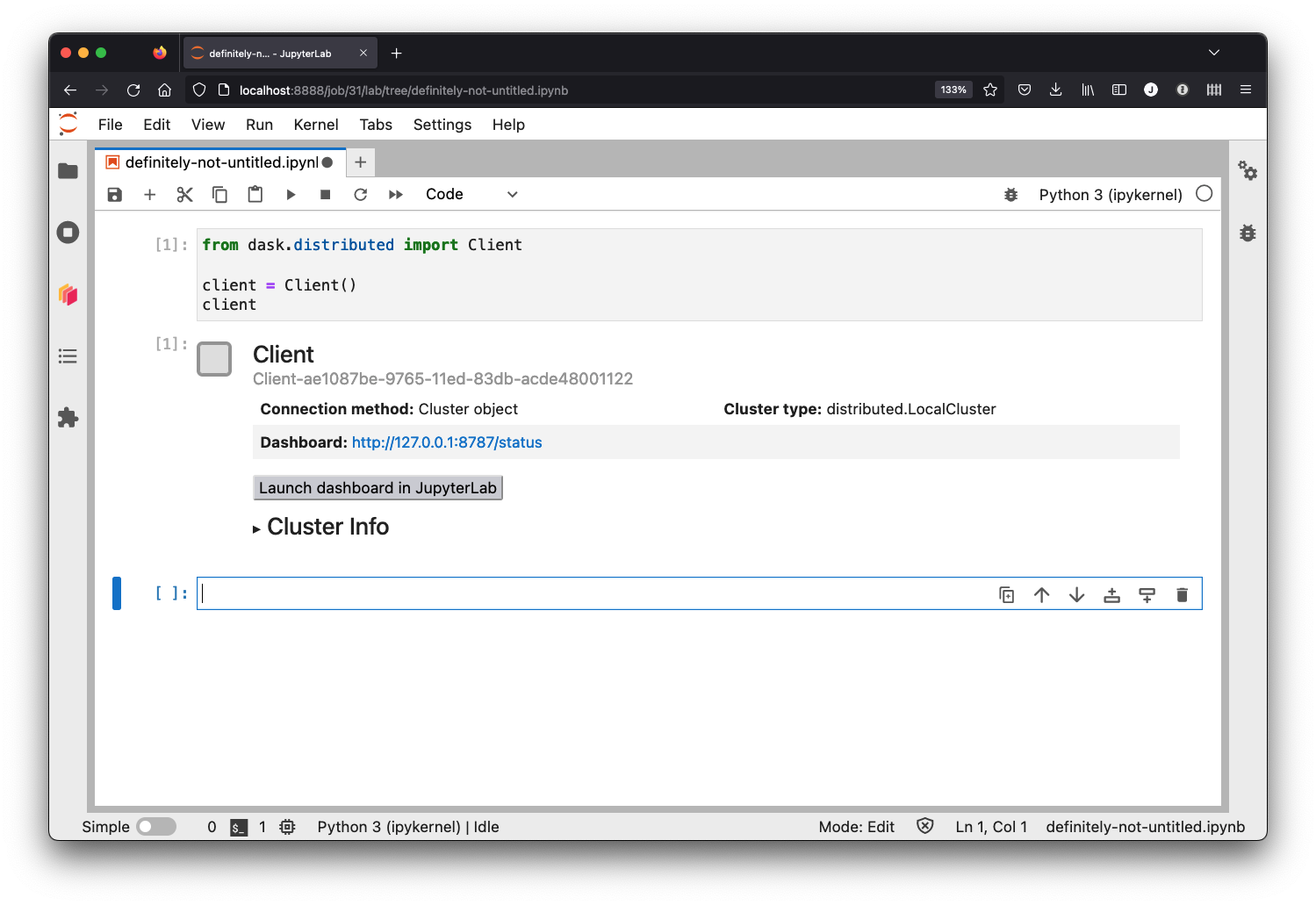This screenshot has height=905, width=1316.
Task: Toggle Simple interface mode switch
Action: [x=157, y=827]
